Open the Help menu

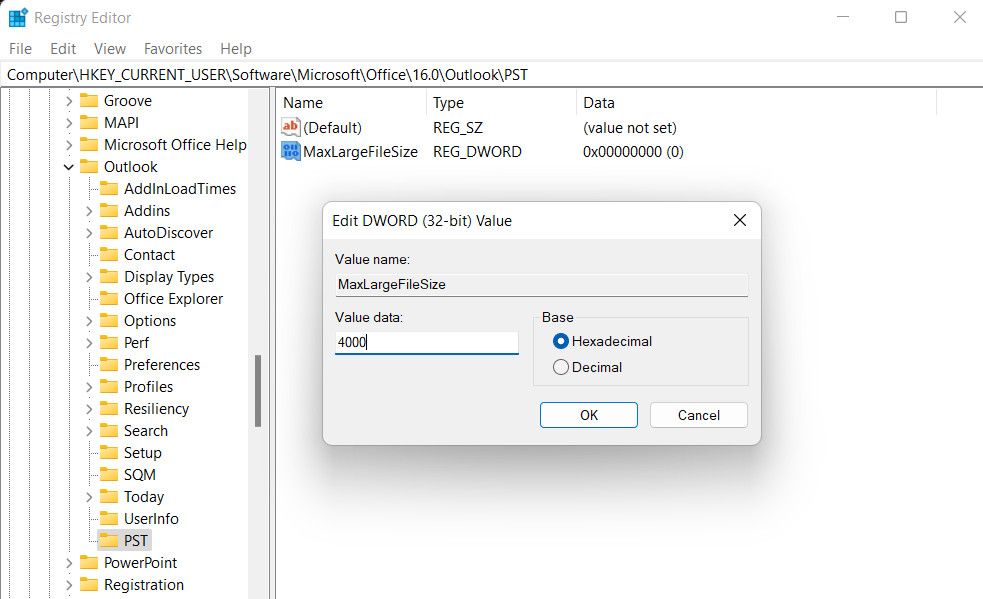click(236, 48)
